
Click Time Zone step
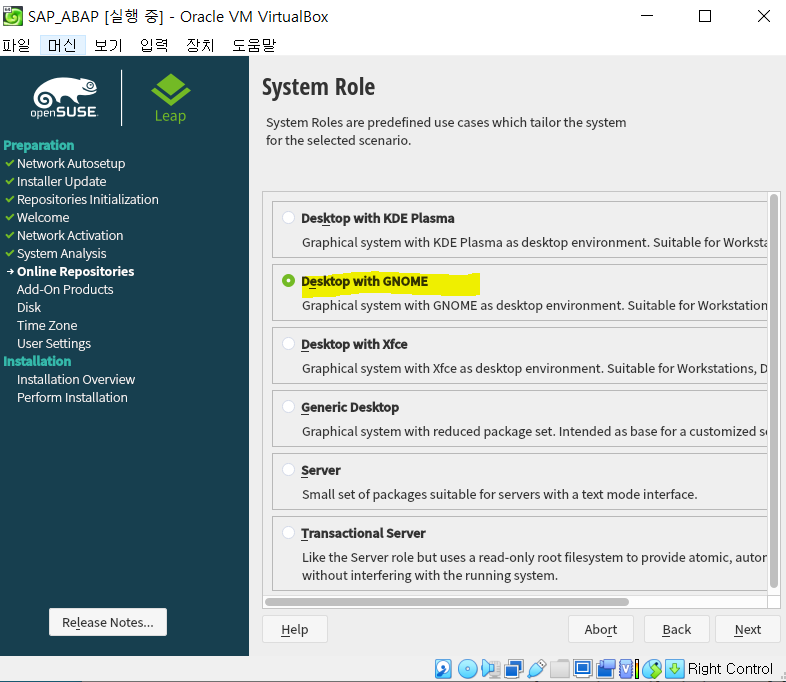coord(47,326)
